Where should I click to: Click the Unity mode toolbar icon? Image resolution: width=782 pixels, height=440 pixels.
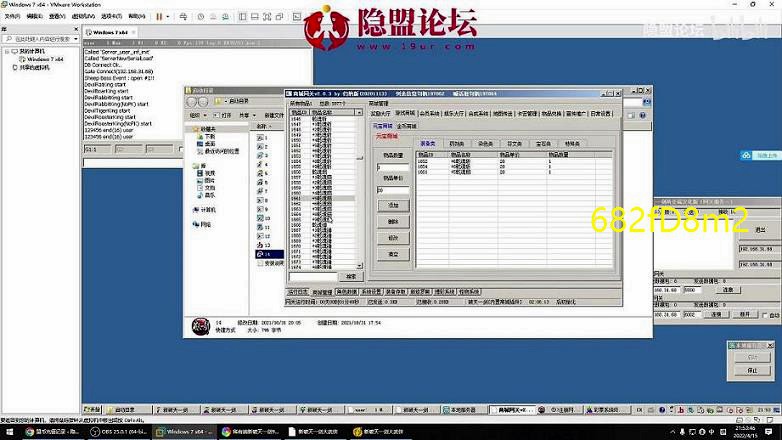click(x=279, y=16)
